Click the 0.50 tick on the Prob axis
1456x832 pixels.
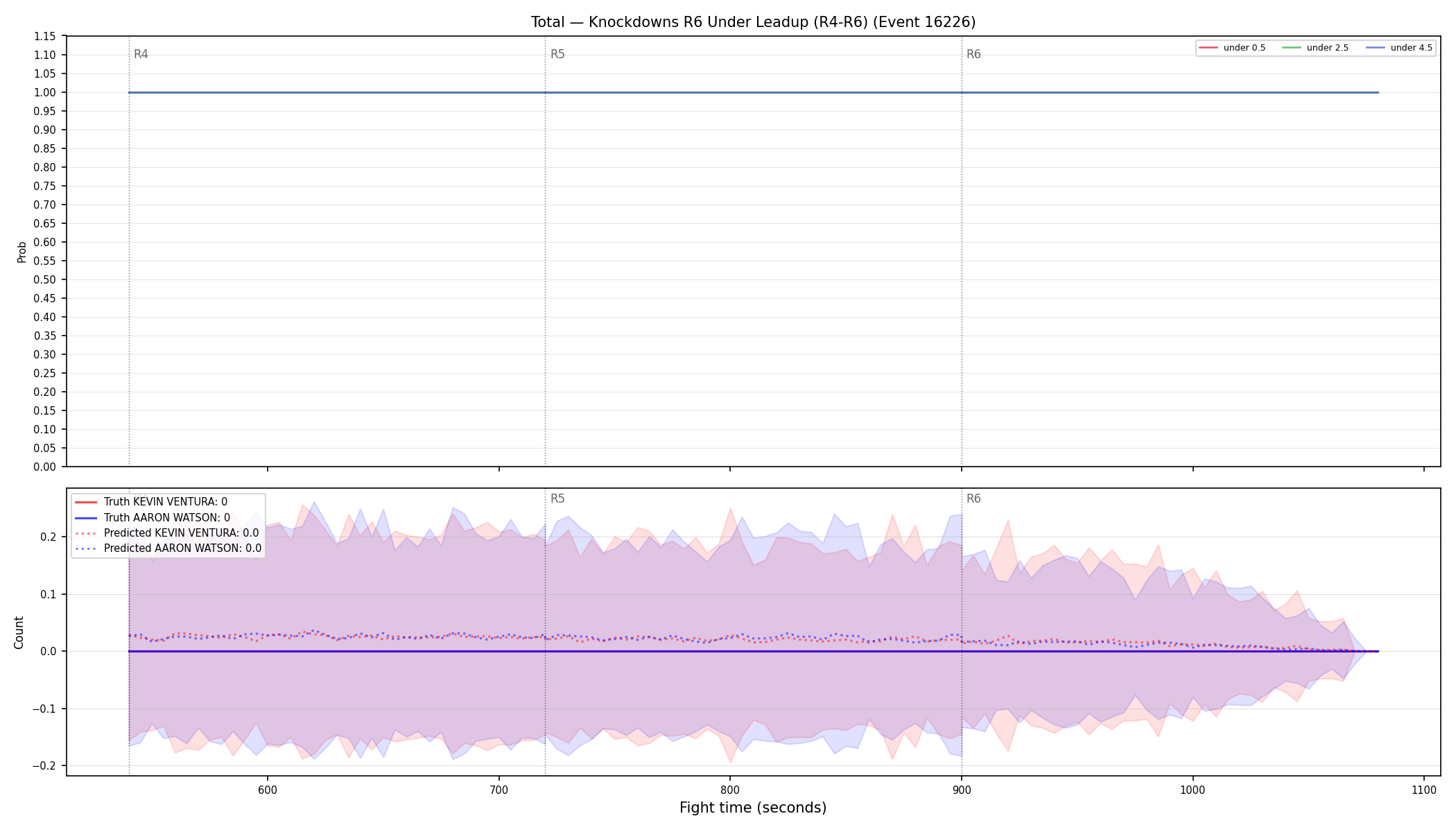click(x=45, y=279)
